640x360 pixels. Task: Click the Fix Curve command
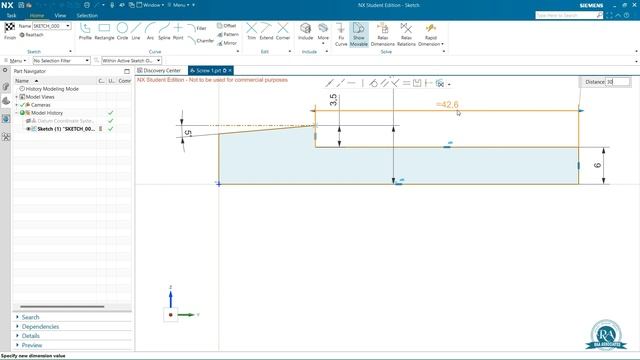pos(341,34)
